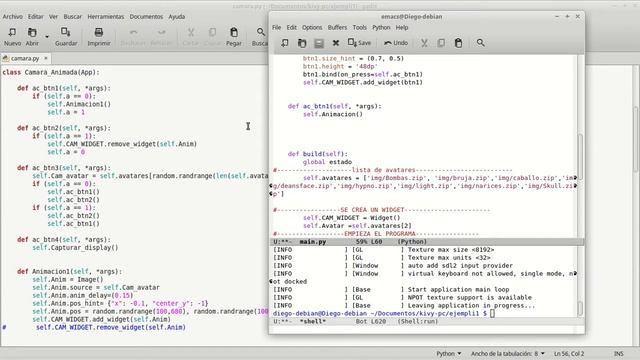Viewport: 640px width, 360px height.
Task: Click the (Shell:run) mode indicator
Action: coord(418,322)
